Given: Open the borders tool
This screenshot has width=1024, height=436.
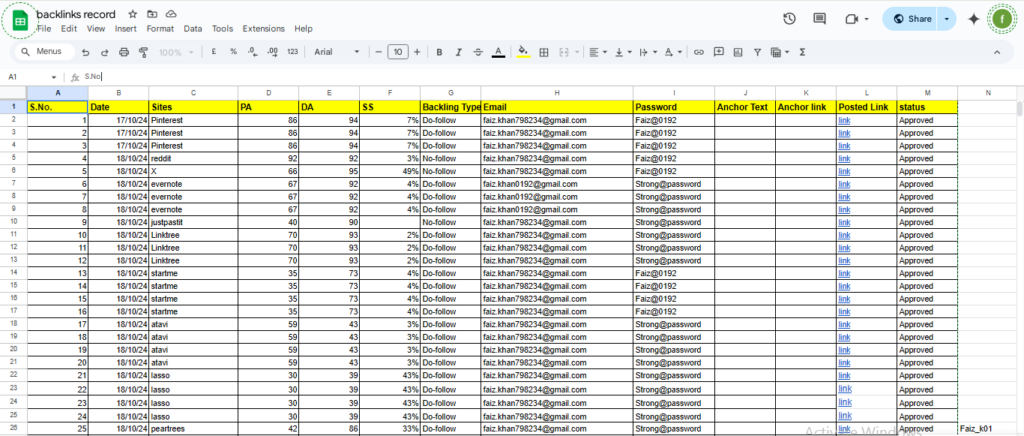Looking at the screenshot, I should [543, 52].
